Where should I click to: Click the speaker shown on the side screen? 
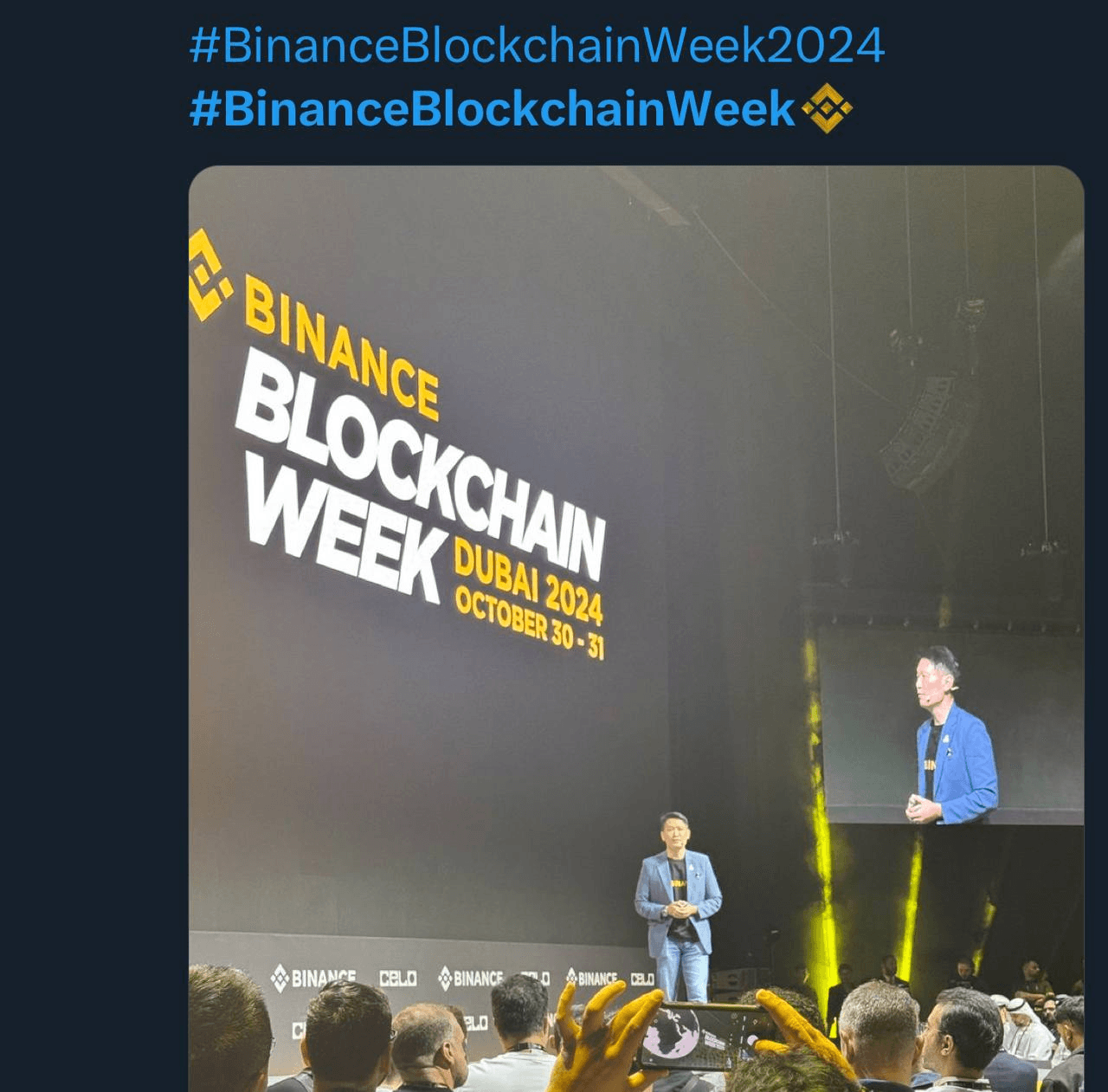click(953, 735)
